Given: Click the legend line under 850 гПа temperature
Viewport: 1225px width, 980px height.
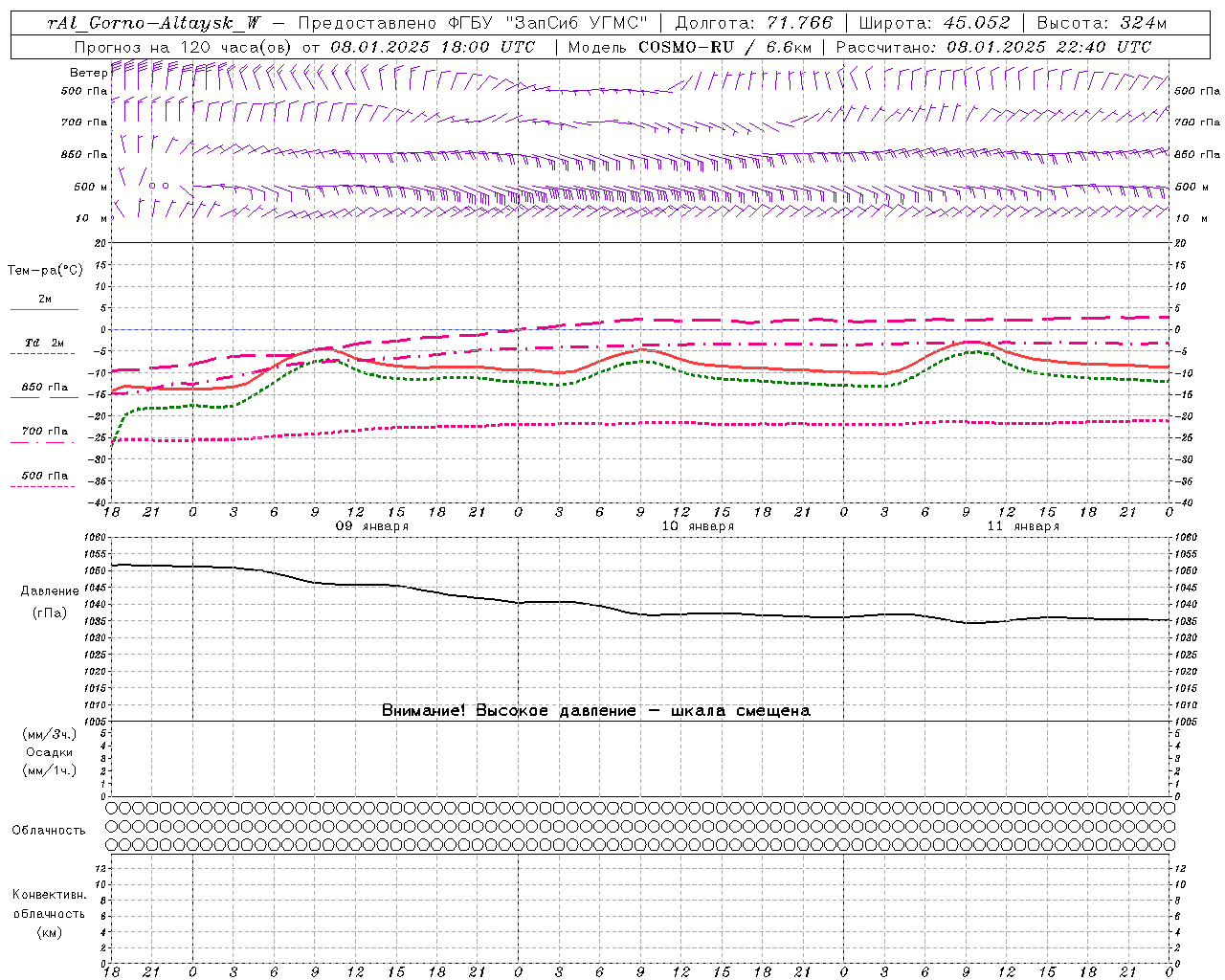Looking at the screenshot, I should pos(44,397).
